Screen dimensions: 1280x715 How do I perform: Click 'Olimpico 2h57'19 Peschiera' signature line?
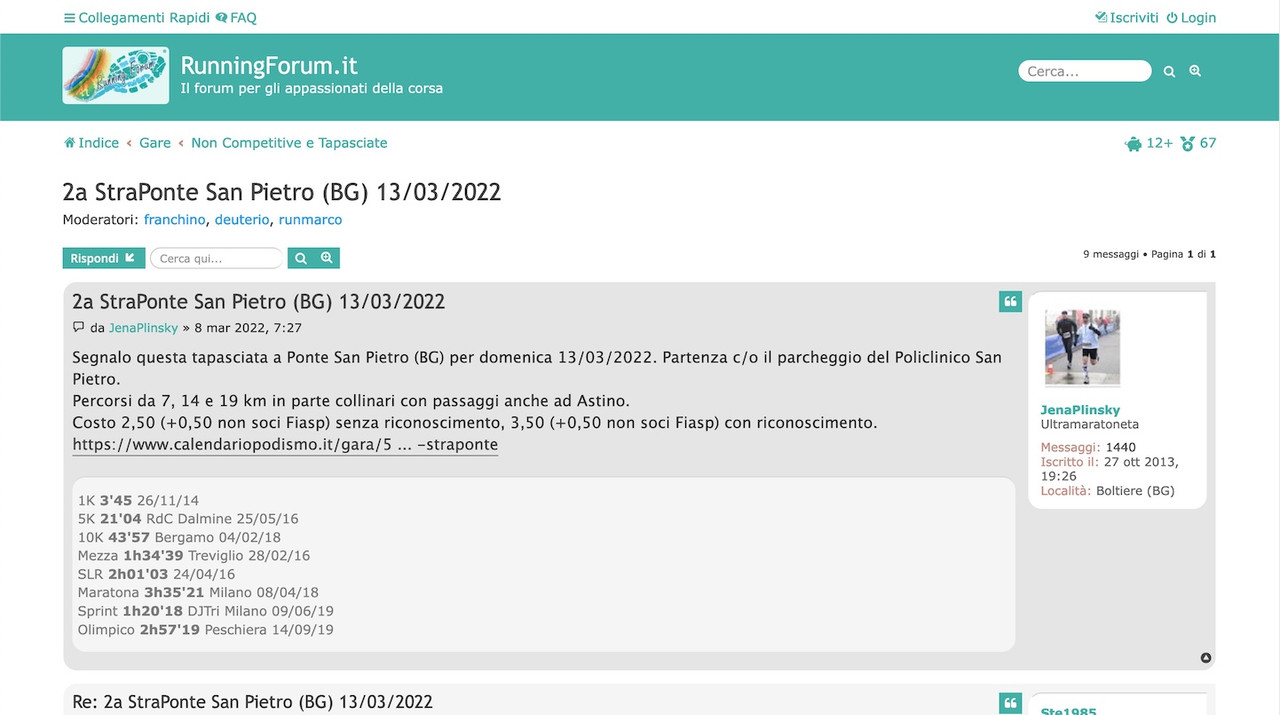tap(206, 630)
